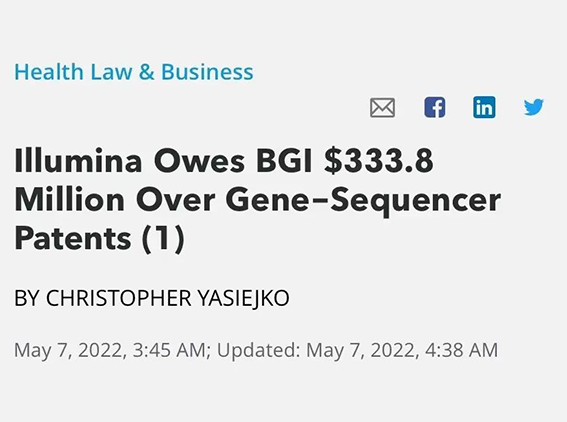Click the word Health in section link
Image resolution: width=567 pixels, height=422 pixels.
[x=49, y=72]
